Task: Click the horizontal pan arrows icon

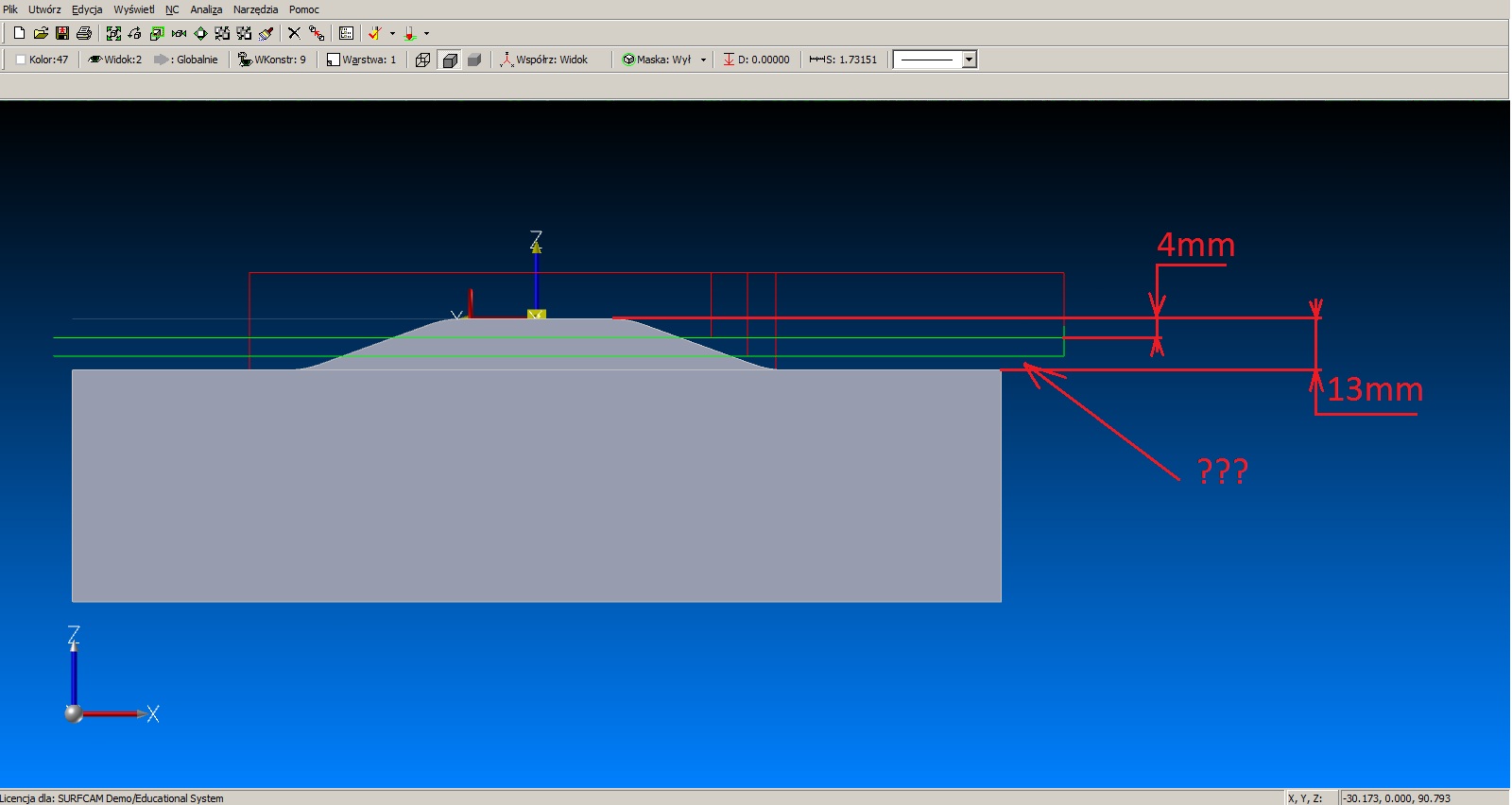Action: click(x=179, y=33)
